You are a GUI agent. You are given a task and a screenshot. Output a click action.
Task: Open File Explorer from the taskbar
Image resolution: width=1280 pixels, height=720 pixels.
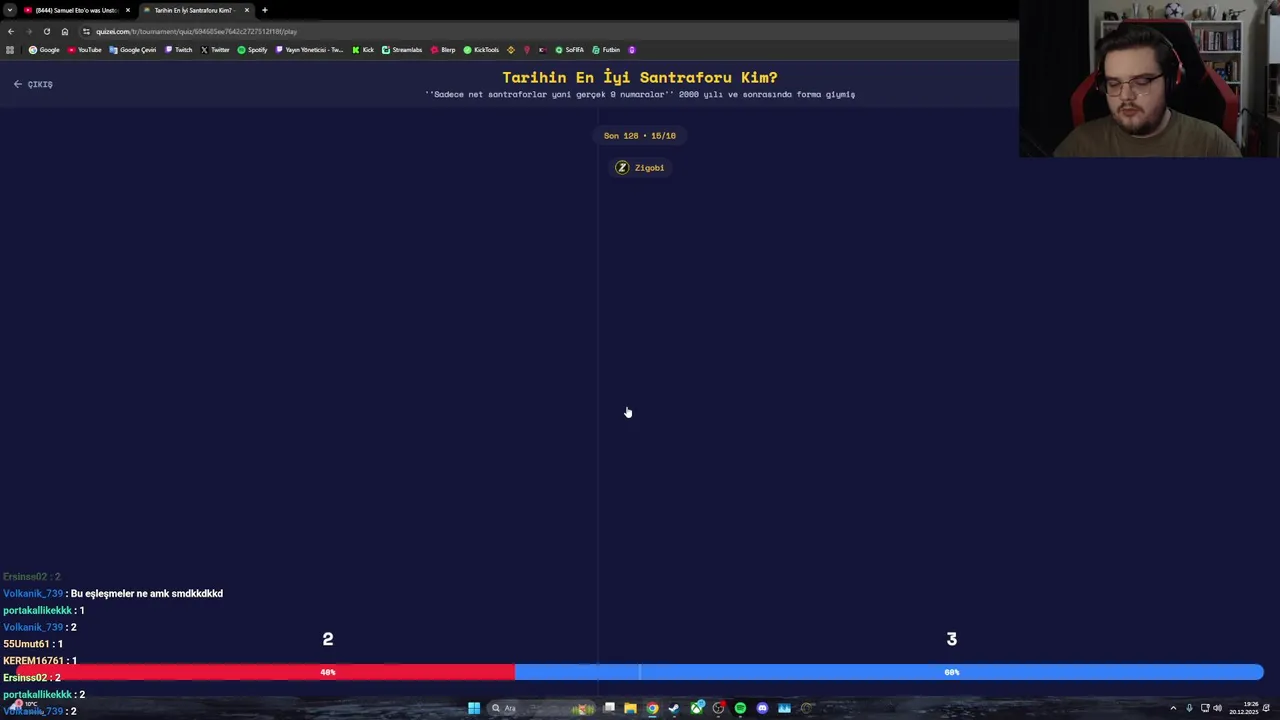pyautogui.click(x=630, y=708)
